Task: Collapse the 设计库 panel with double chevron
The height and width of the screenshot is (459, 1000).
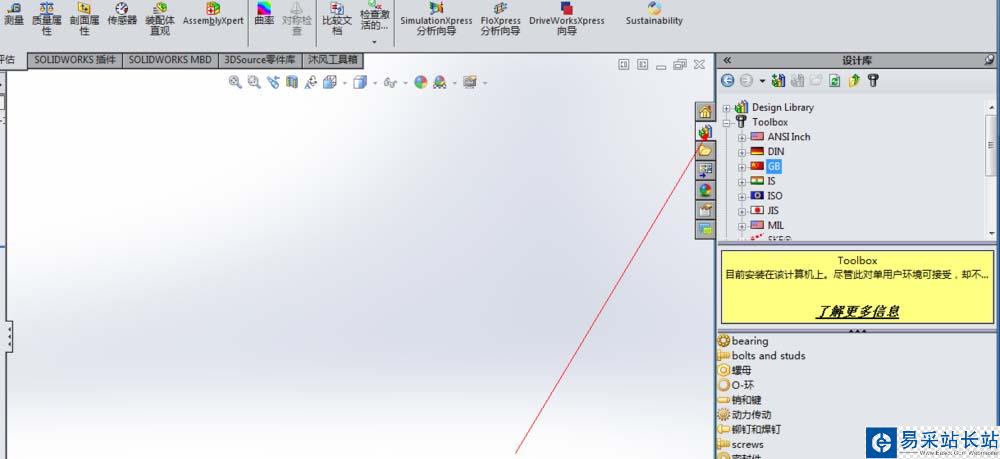Action: [x=727, y=60]
